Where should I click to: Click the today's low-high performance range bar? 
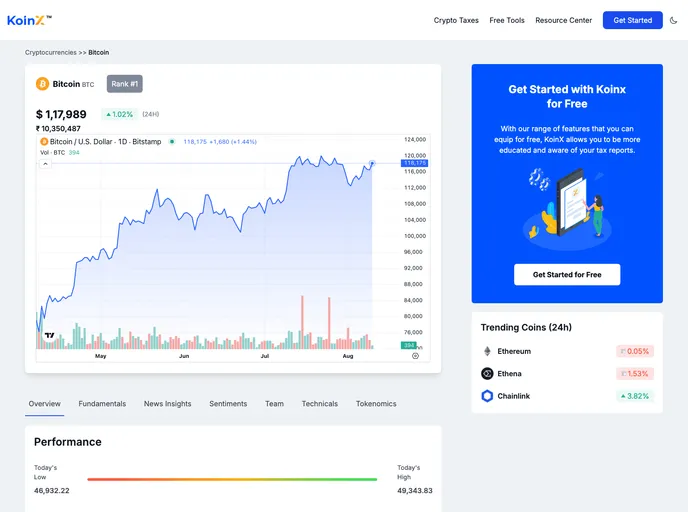[232, 480]
